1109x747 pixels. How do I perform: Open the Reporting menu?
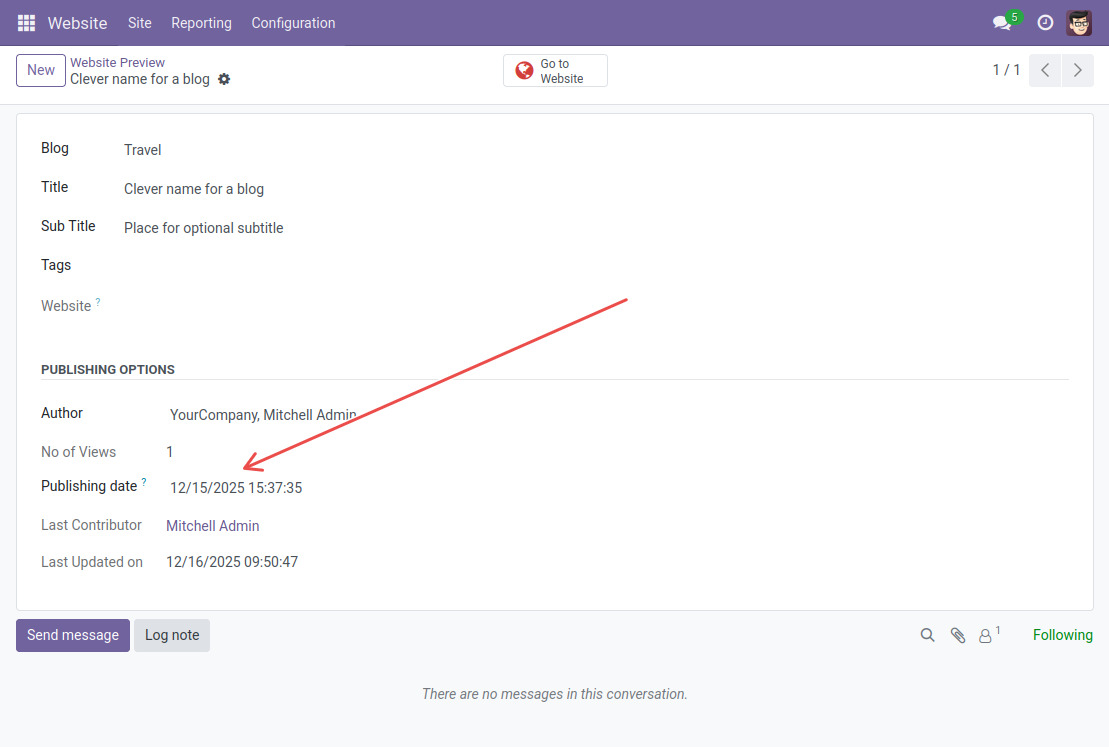[x=201, y=23]
